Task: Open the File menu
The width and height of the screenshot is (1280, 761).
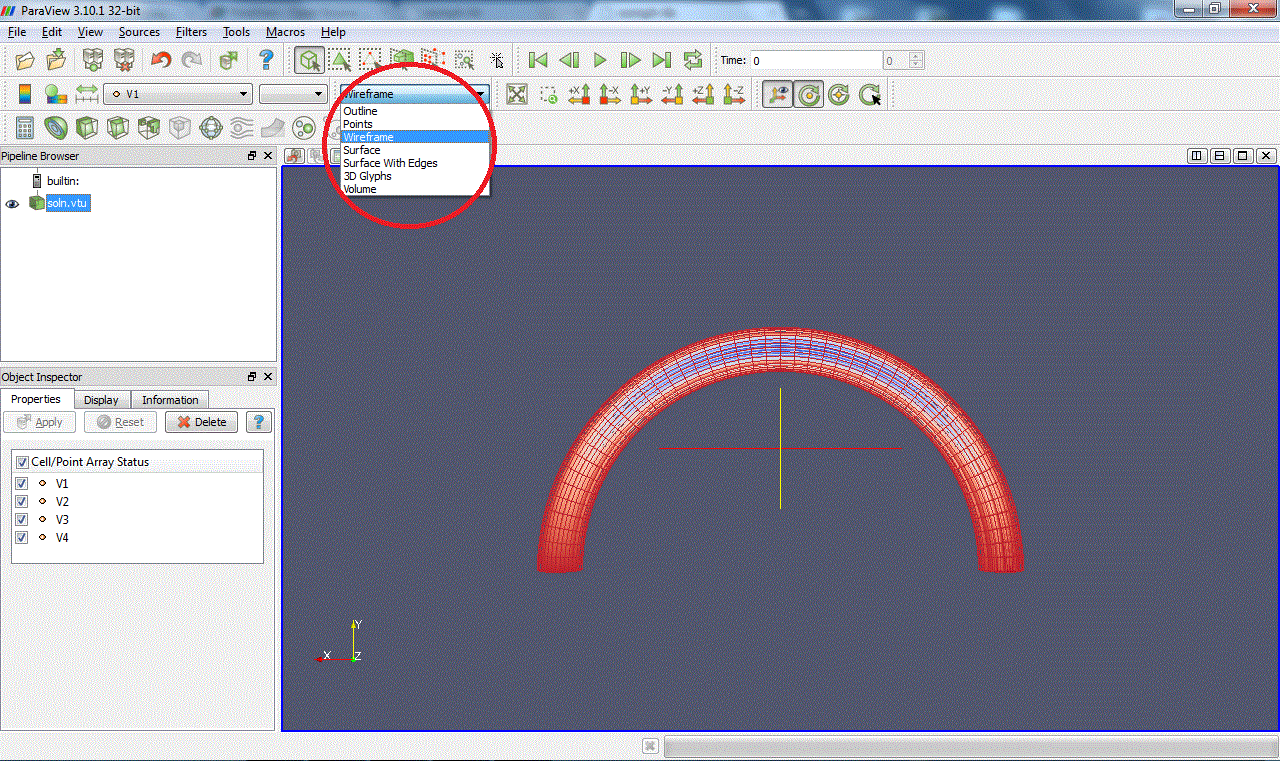Action: [17, 32]
